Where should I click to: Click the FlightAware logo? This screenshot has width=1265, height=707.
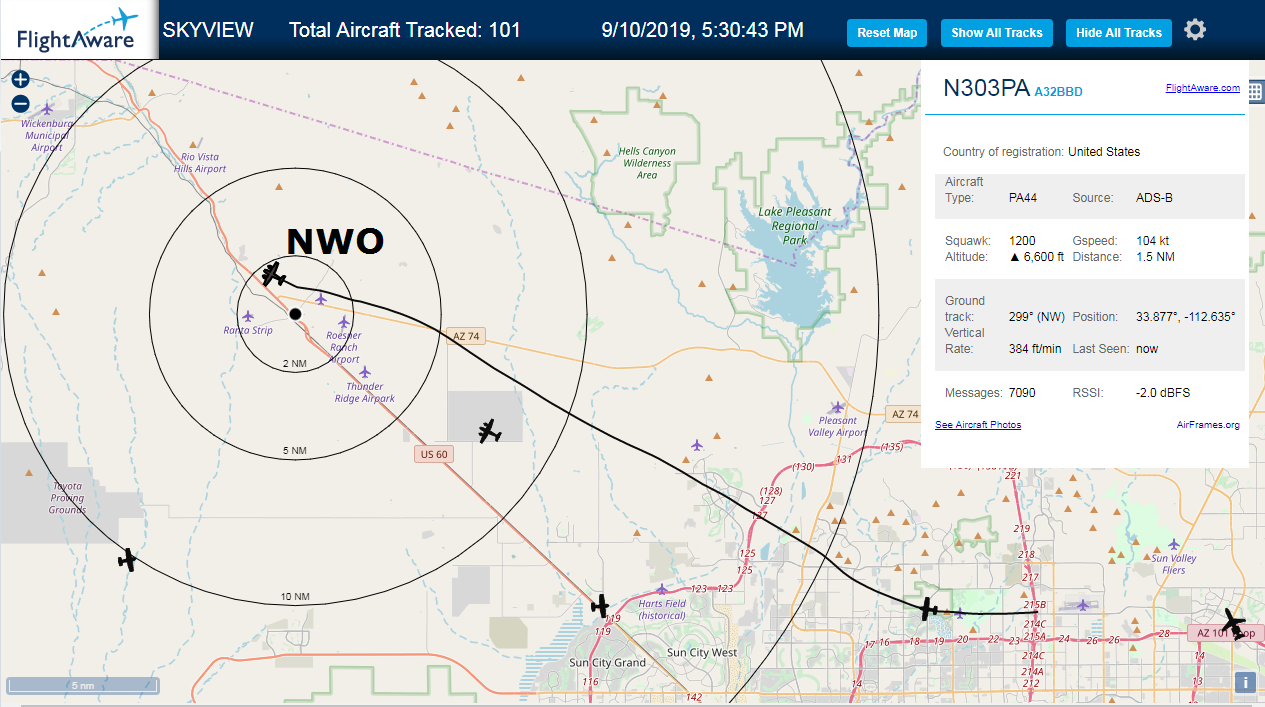77,29
